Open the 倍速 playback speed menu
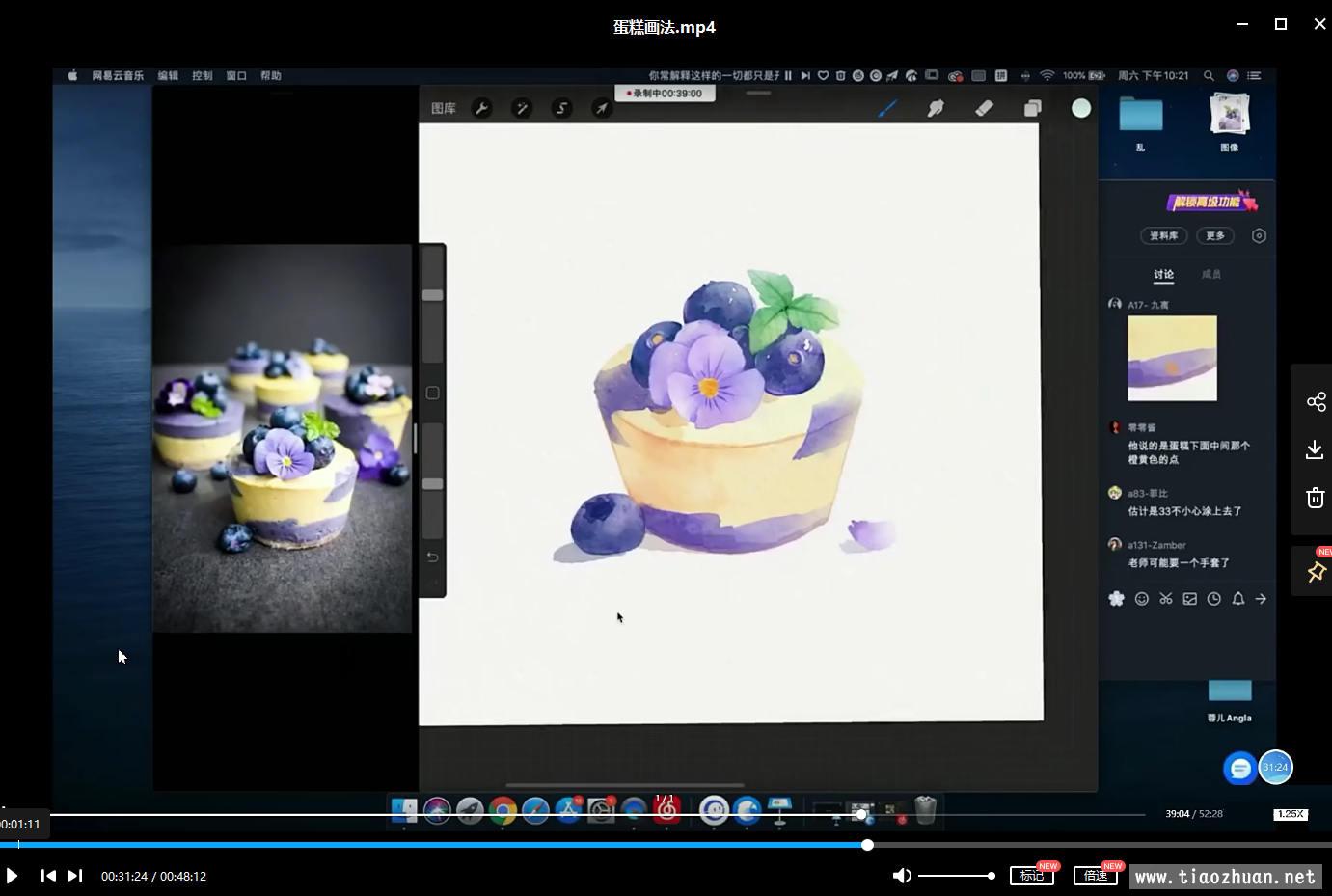The height and width of the screenshot is (896, 1332). coord(1096,876)
